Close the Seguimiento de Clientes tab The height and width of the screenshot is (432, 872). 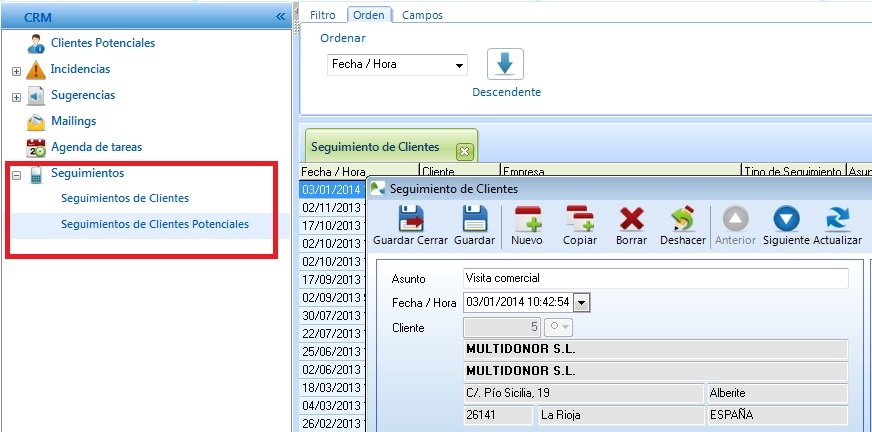(x=465, y=151)
